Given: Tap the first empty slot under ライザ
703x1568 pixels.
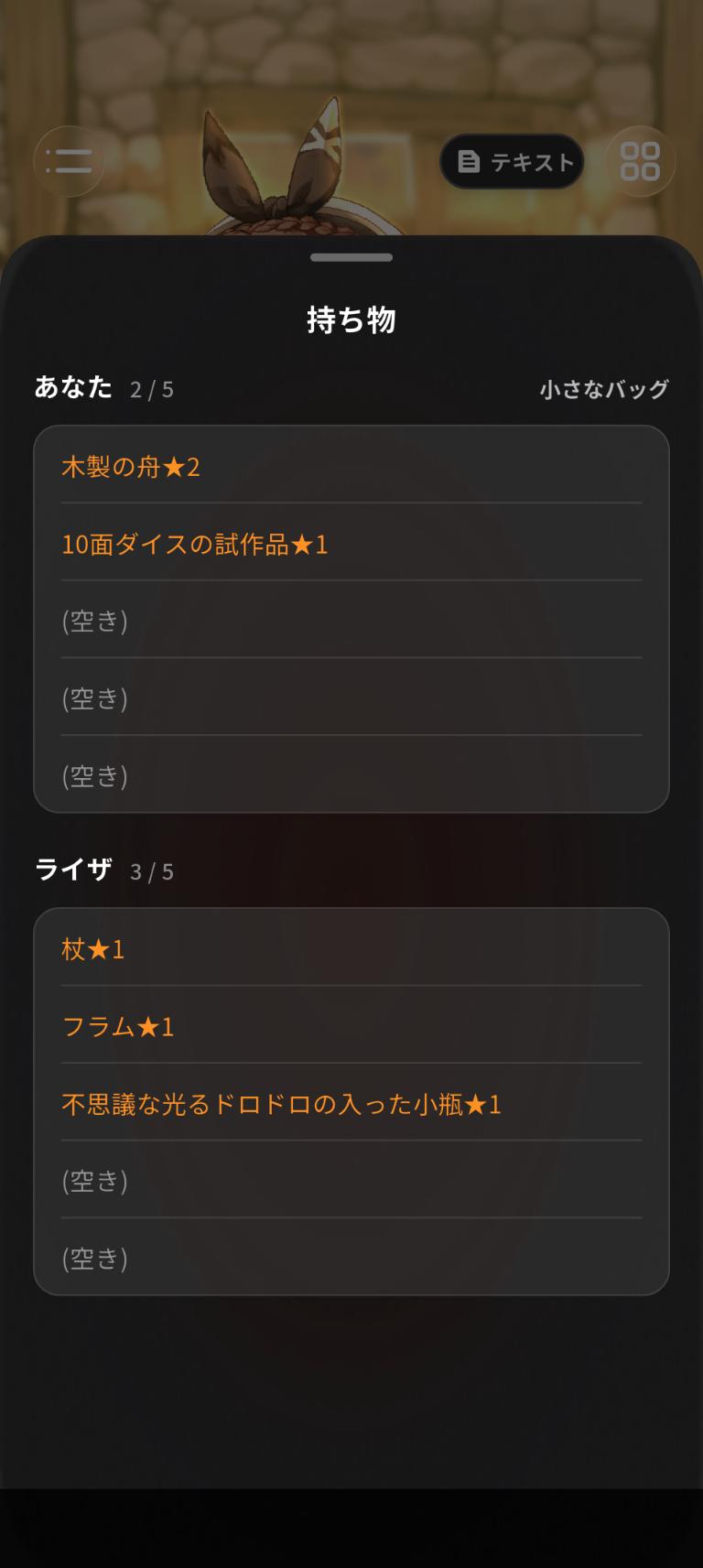Looking at the screenshot, I should pos(351,1181).
